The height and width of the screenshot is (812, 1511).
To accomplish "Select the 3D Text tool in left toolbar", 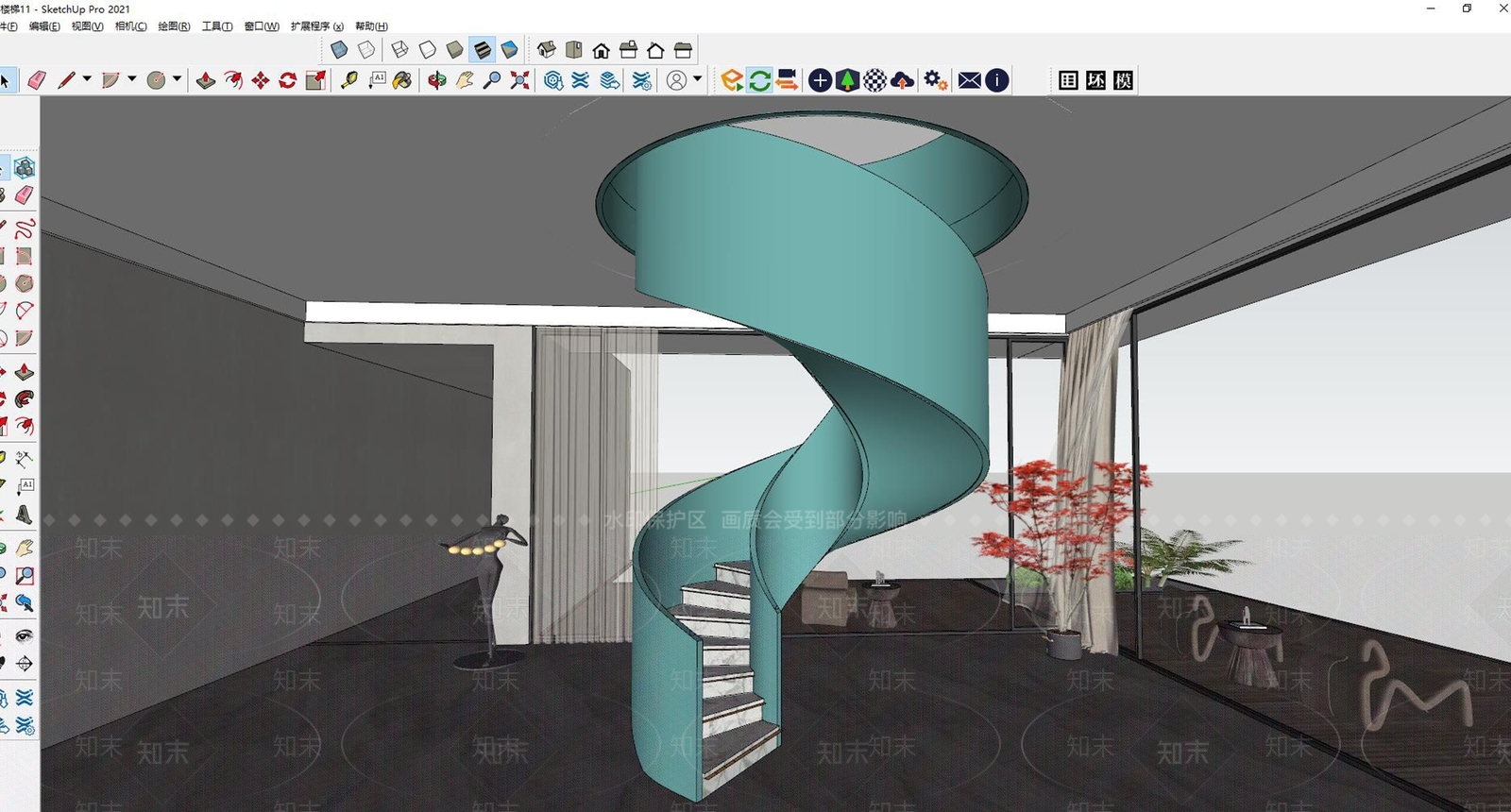I will (x=25, y=515).
